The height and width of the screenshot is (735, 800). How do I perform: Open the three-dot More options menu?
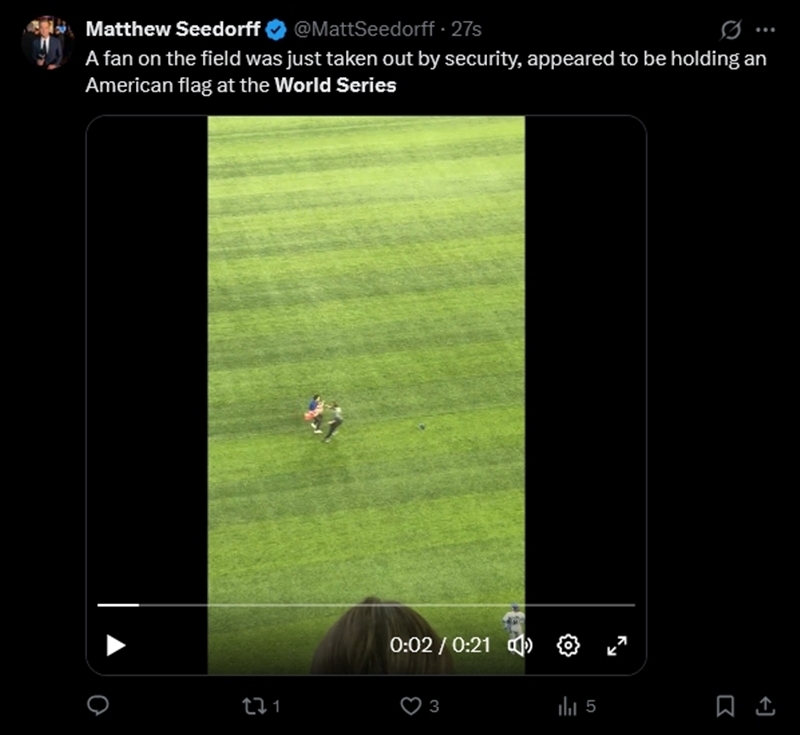(765, 29)
